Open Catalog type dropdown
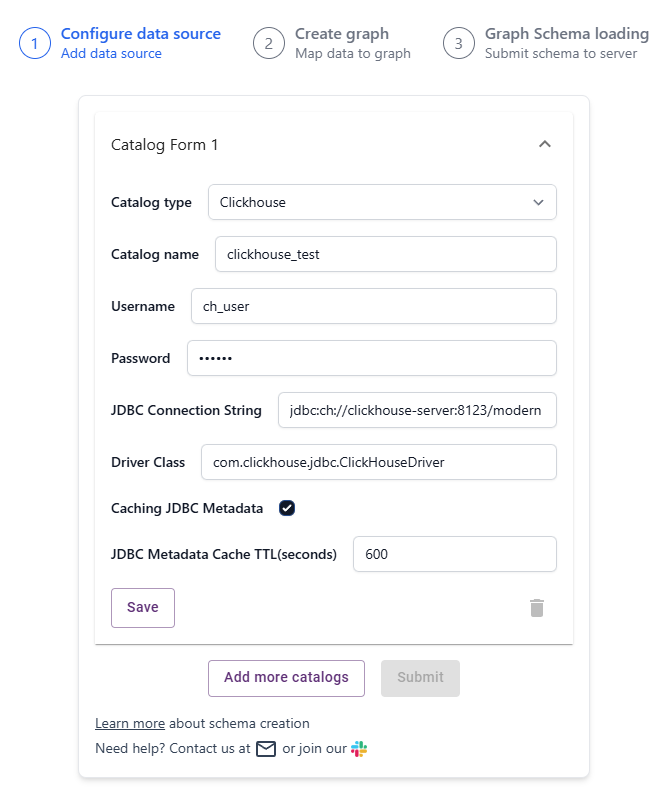The height and width of the screenshot is (800, 665). coord(382,202)
